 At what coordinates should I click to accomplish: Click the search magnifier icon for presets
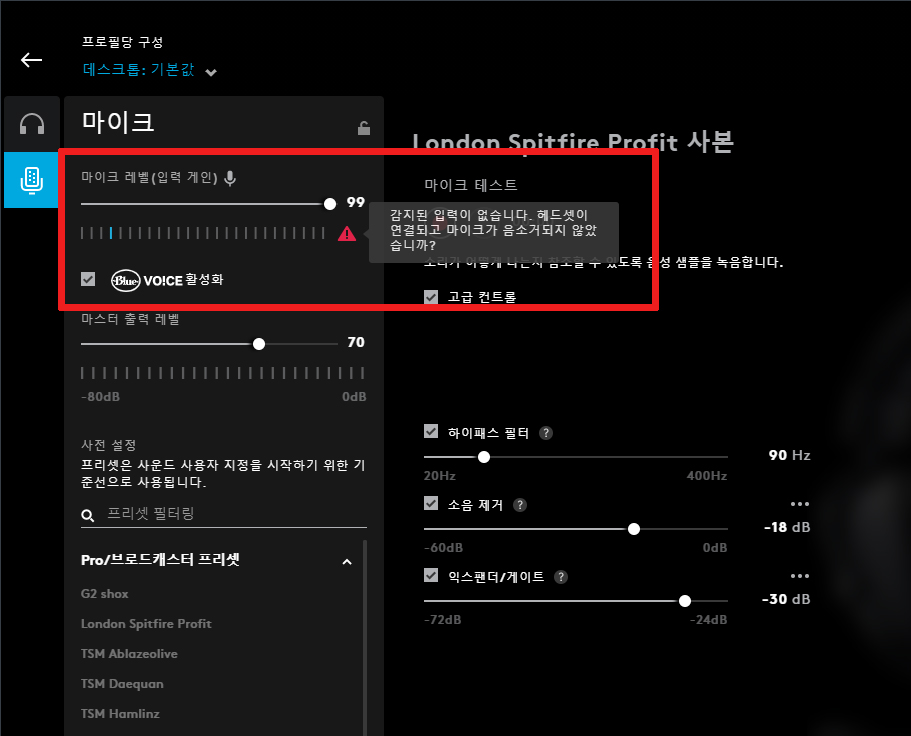[88, 515]
